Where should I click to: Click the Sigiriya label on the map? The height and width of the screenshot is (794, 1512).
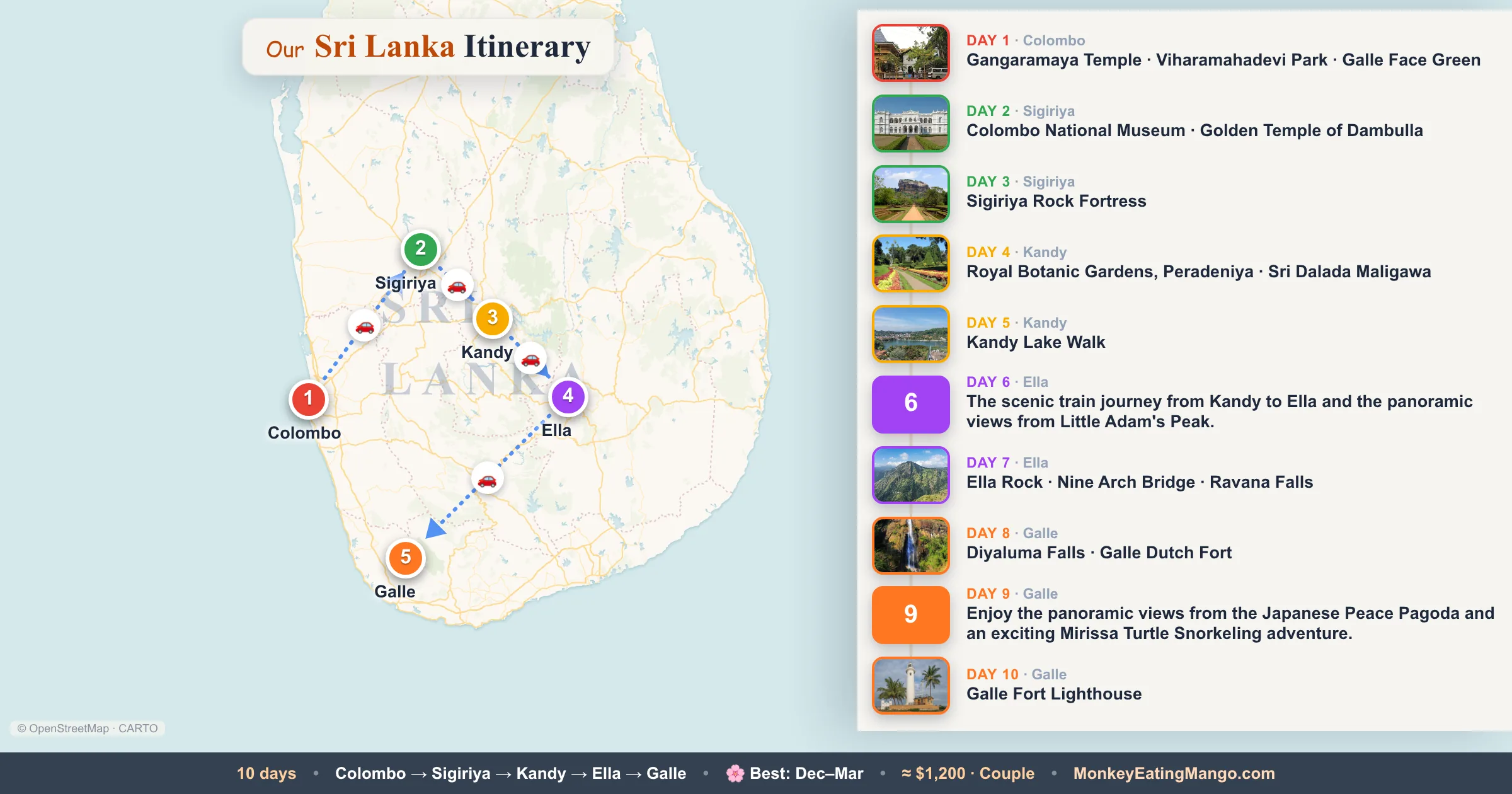(x=405, y=283)
